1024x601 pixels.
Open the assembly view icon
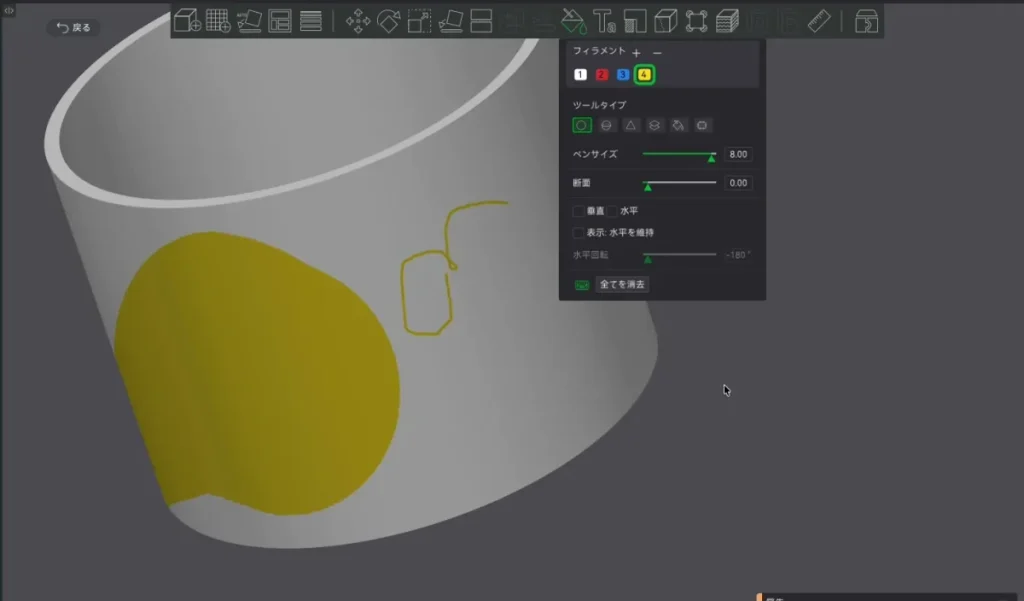866,21
